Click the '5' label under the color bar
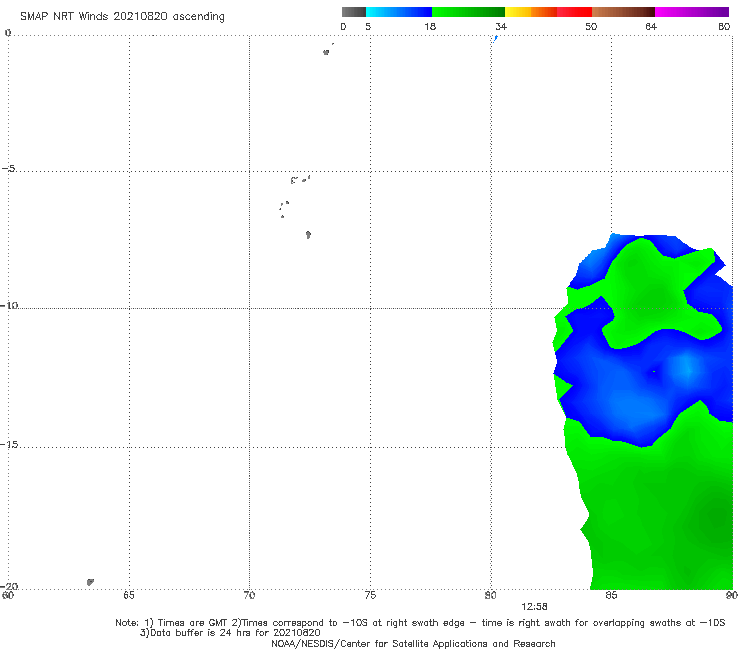The height and width of the screenshot is (650, 740). click(x=368, y=26)
